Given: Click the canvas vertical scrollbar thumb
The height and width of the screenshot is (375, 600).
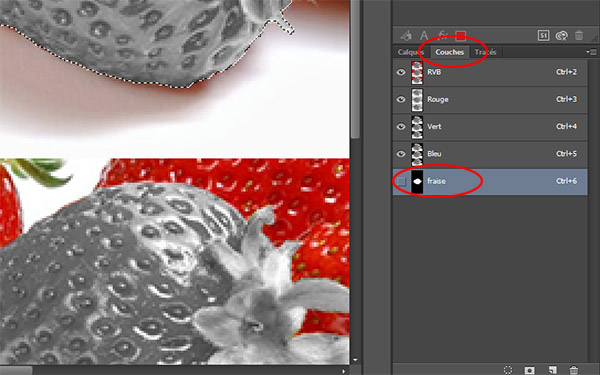Looking at the screenshot, I should point(355,69).
